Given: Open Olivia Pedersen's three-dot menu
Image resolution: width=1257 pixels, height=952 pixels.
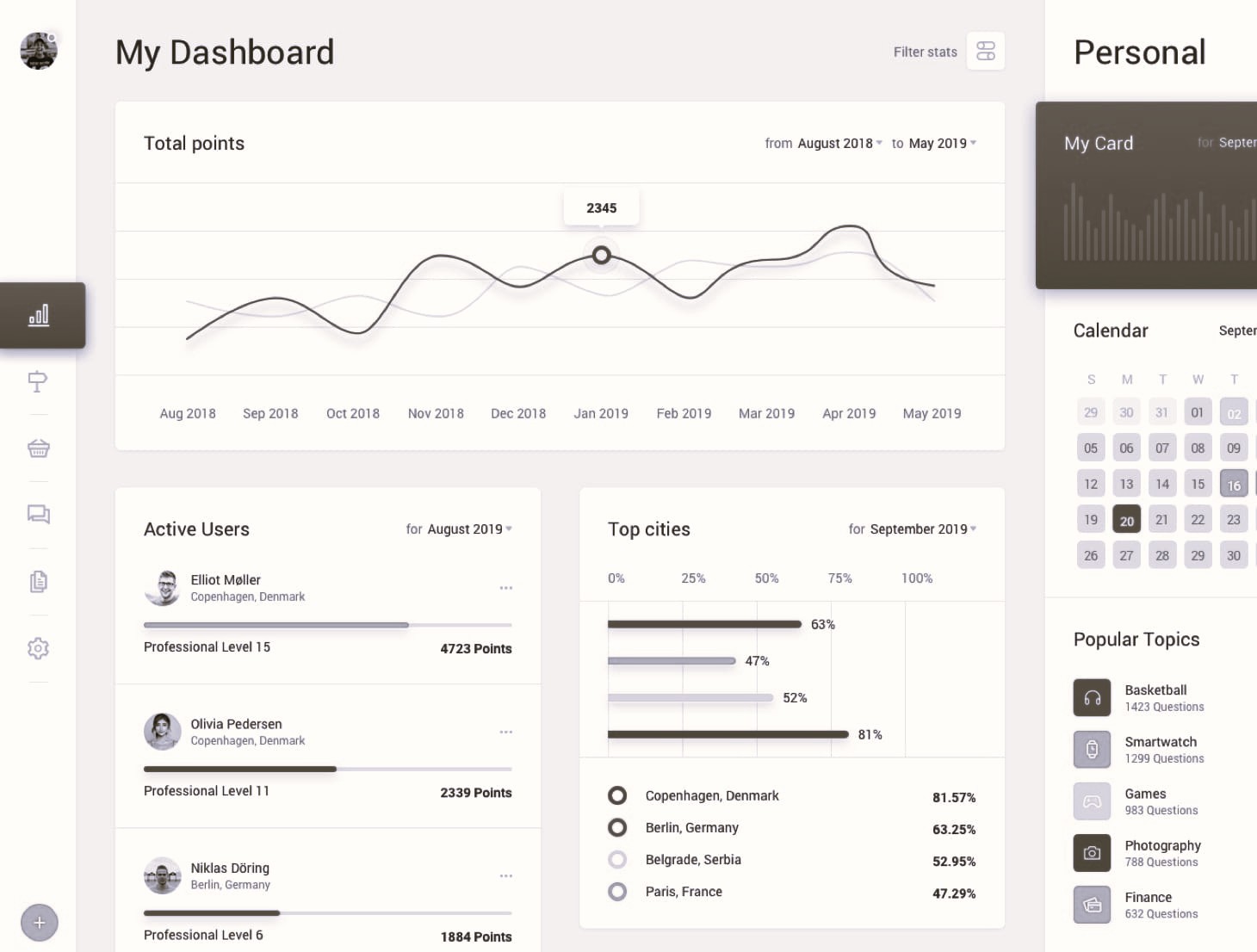Looking at the screenshot, I should point(506,732).
